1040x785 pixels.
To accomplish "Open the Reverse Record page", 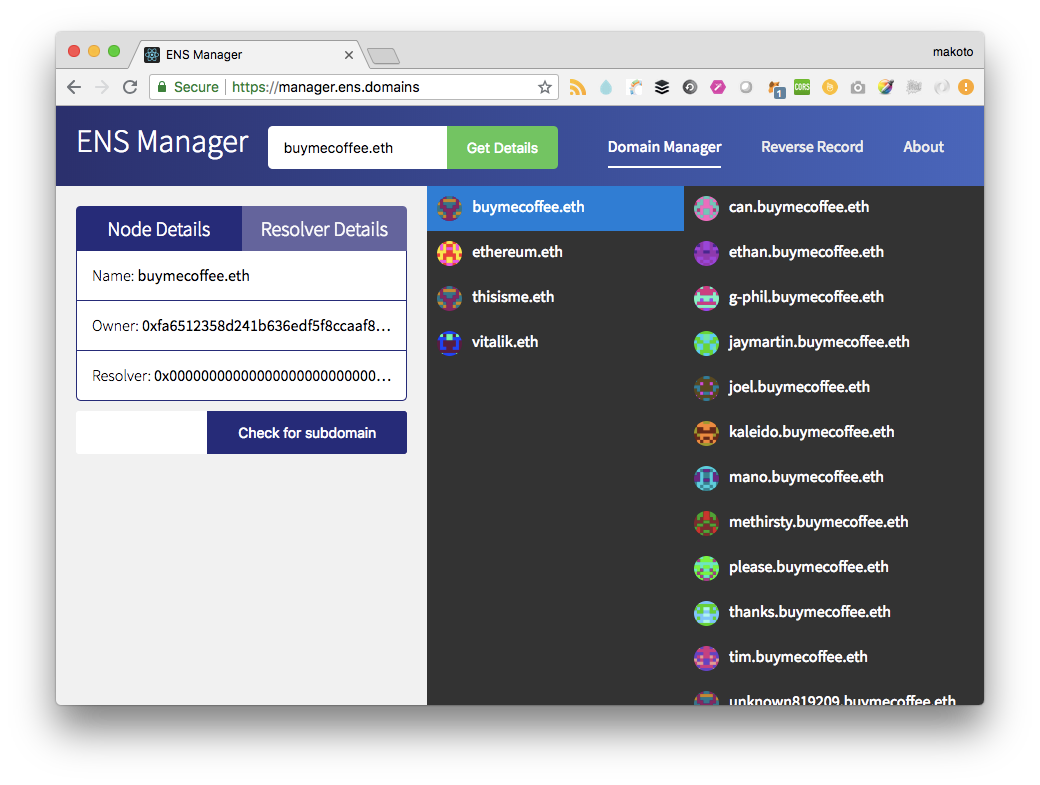I will pyautogui.click(x=812, y=147).
